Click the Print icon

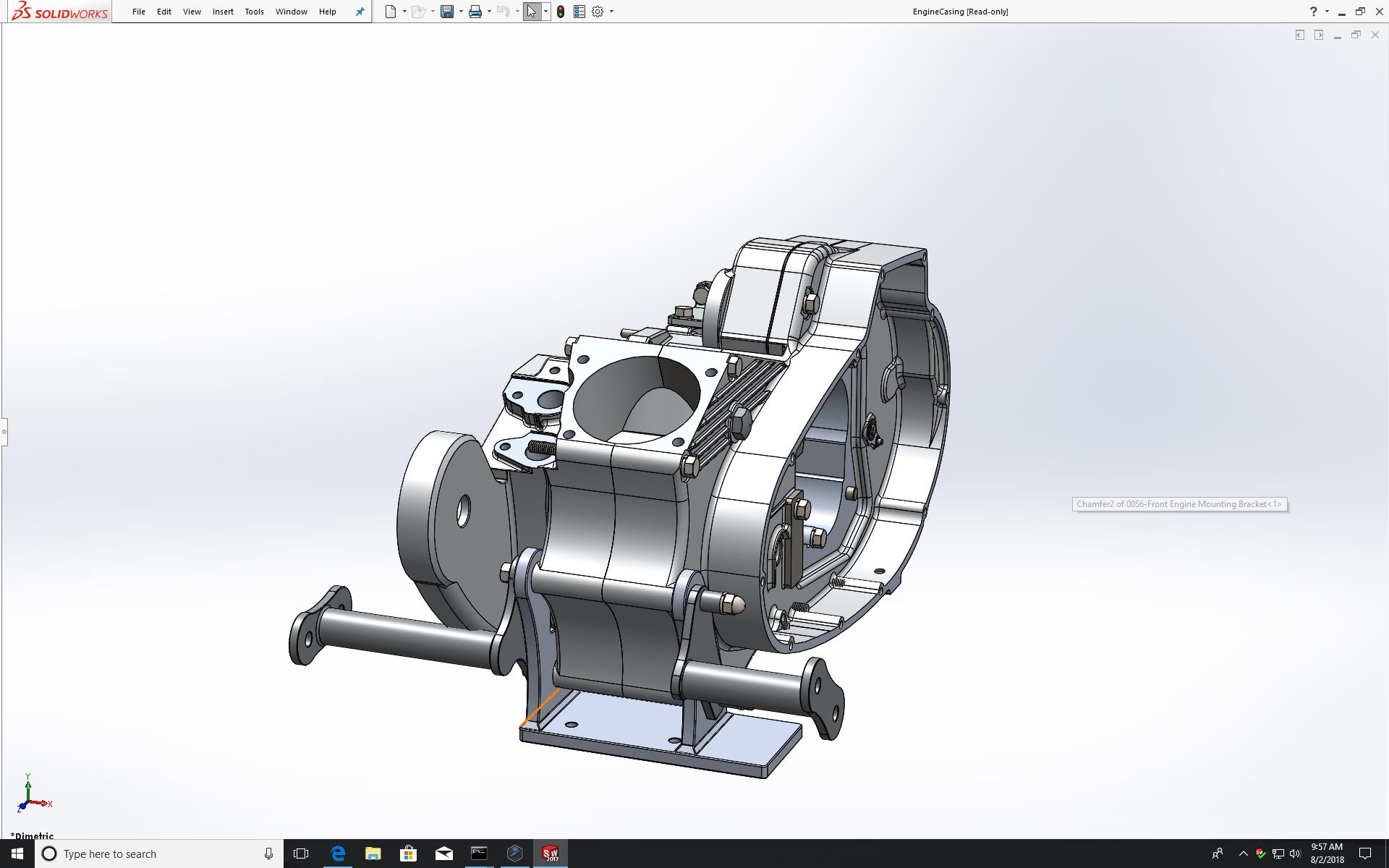[x=475, y=12]
